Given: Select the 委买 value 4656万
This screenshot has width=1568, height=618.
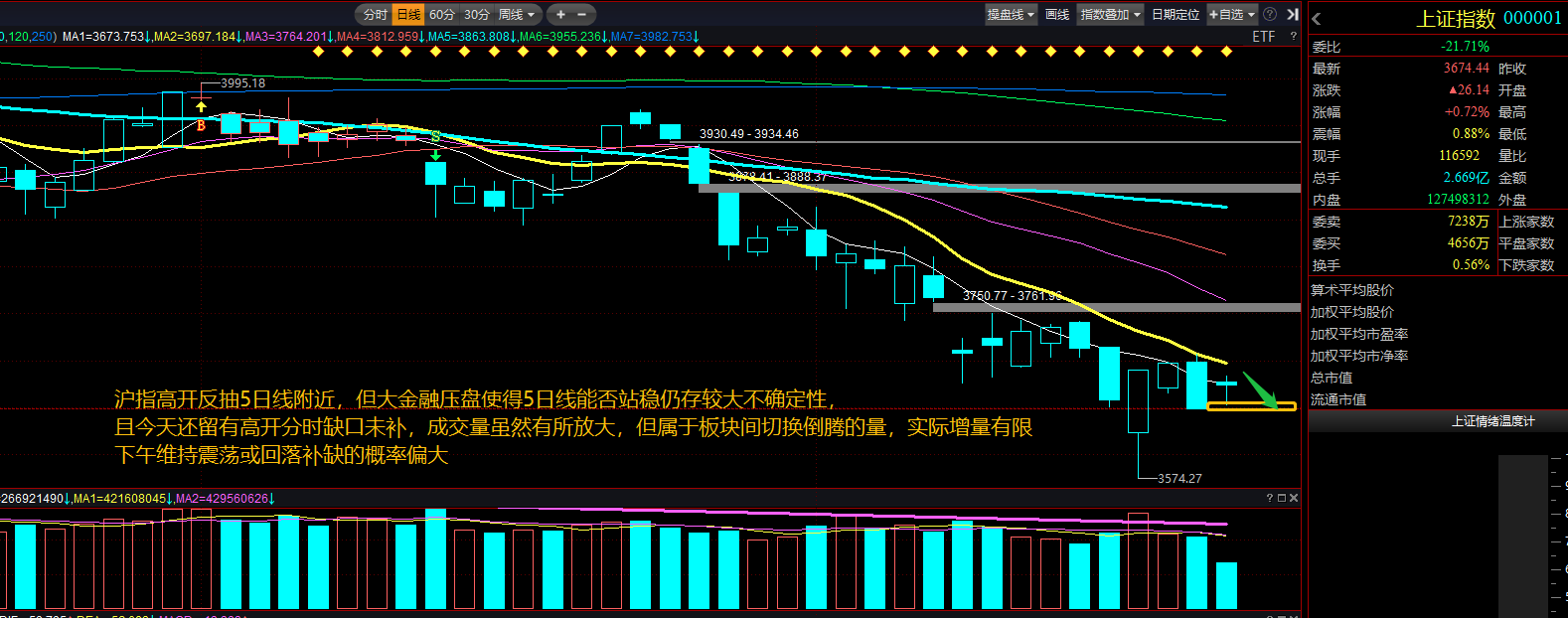Looking at the screenshot, I should tap(1468, 243).
